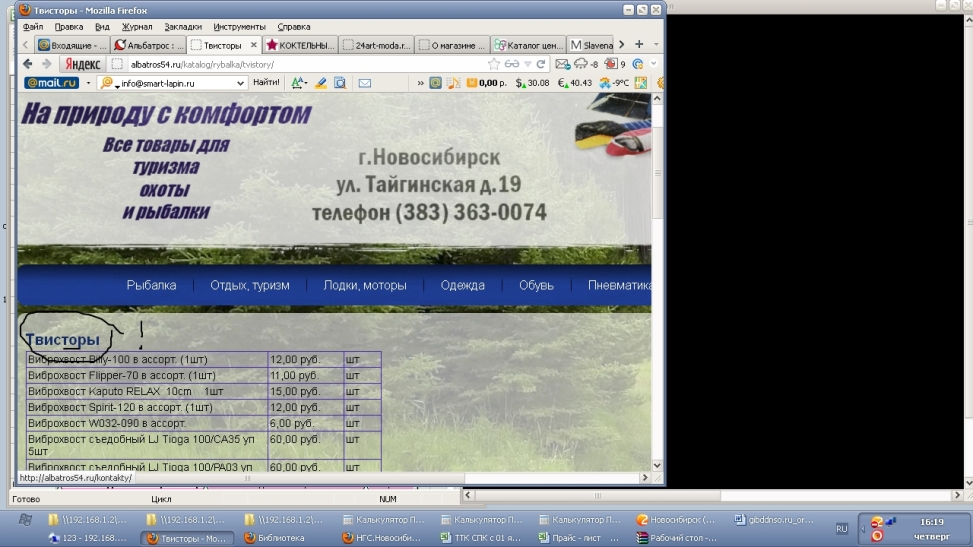Click the envelope icon in the Mail.ru toolbar
Image resolution: width=973 pixels, height=547 pixels.
[x=365, y=83]
